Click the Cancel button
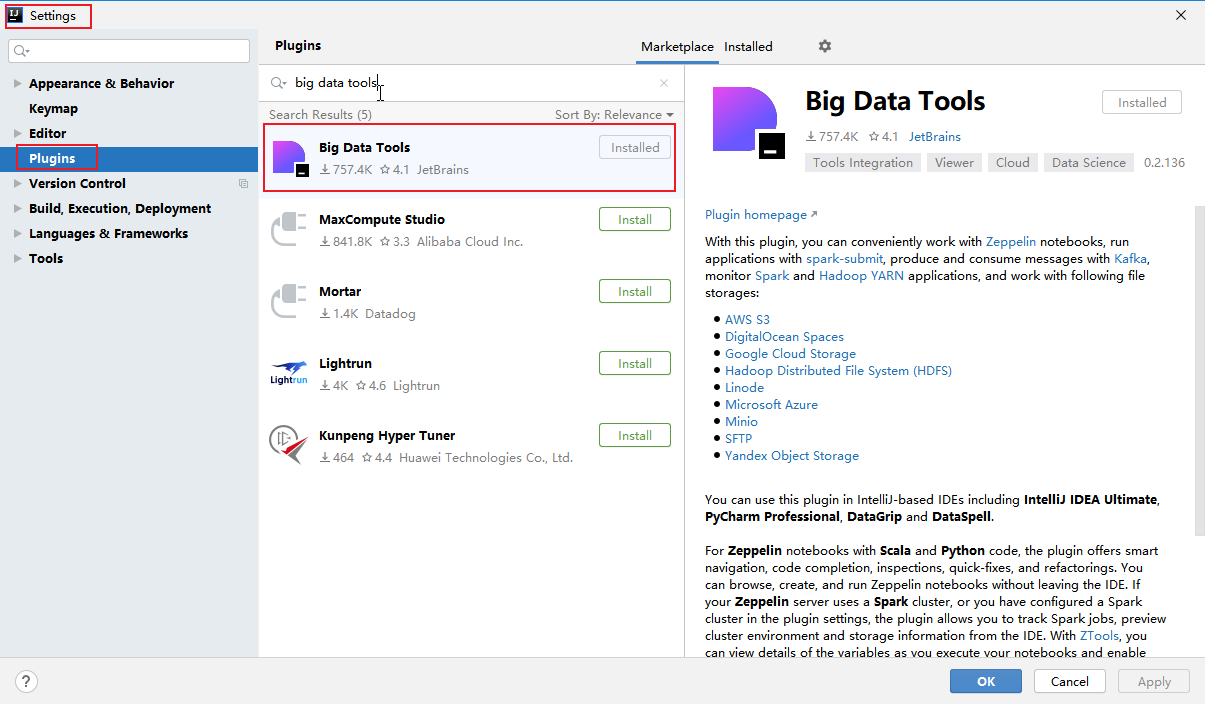Screen dimensions: 1205x704 1070,682
